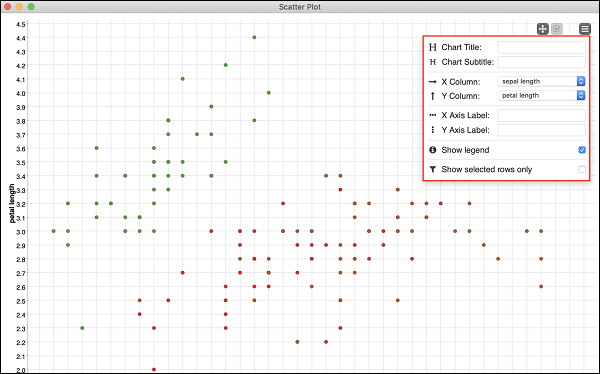The image size is (600, 374).
Task: Click the 3.0 tick label on Y axis
Action: click(x=21, y=232)
